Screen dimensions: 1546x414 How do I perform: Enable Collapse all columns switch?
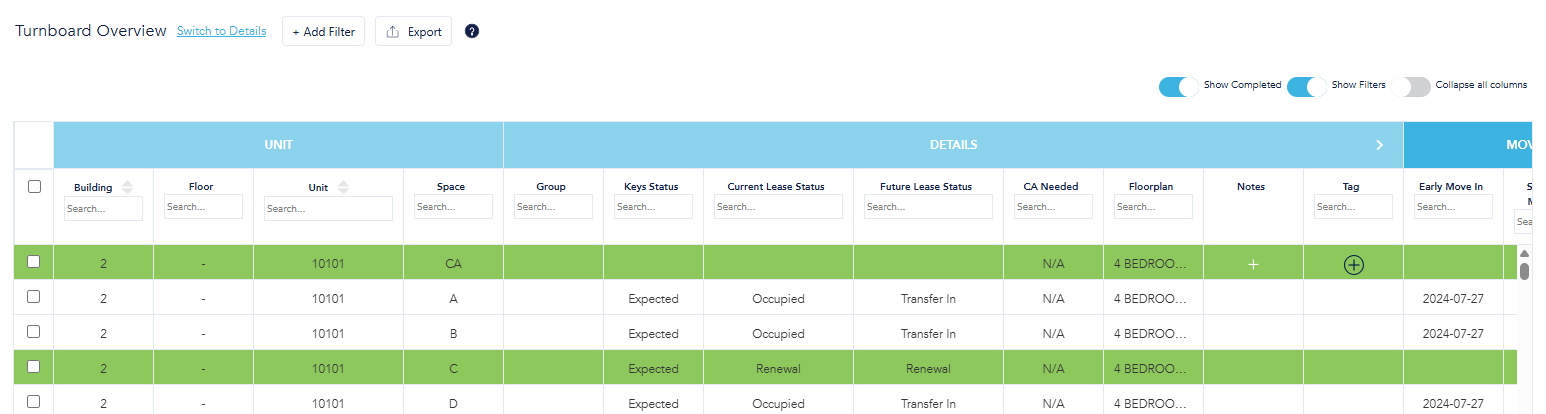1410,86
